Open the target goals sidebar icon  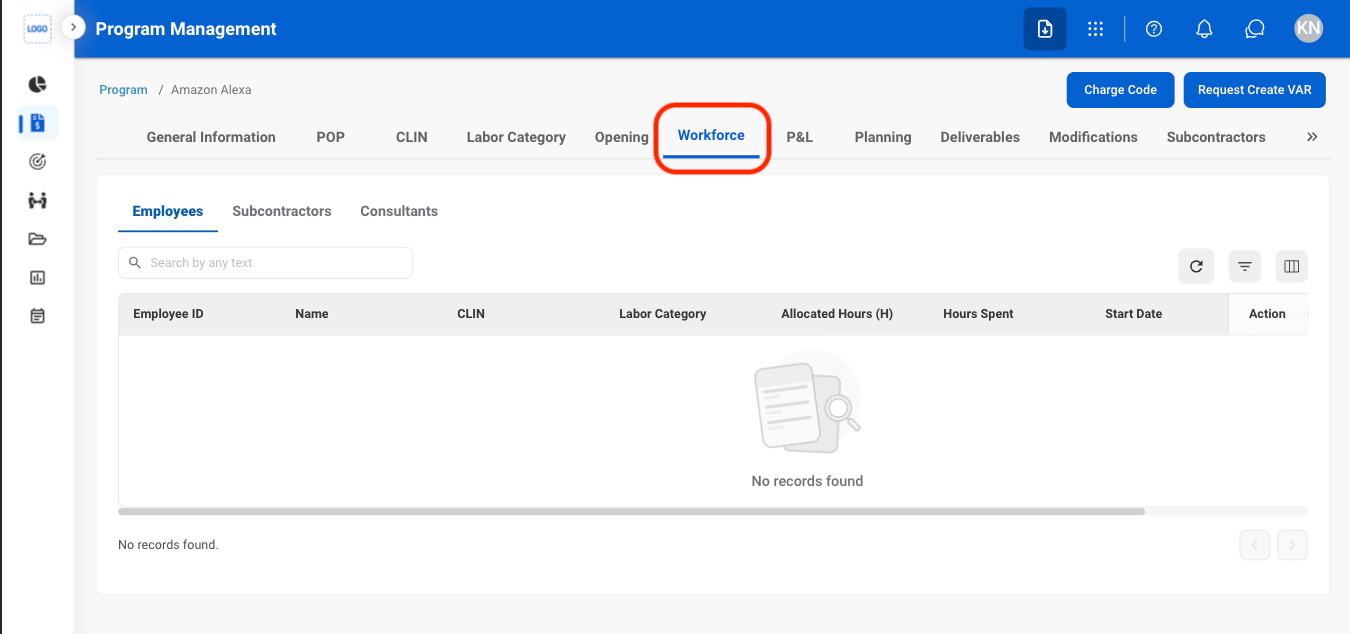coord(37,161)
